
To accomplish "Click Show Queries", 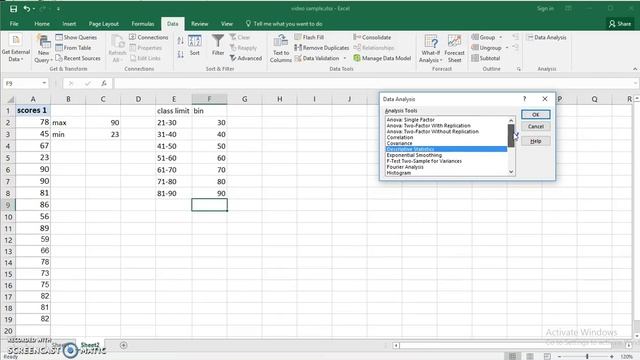I will pyautogui.click(x=76, y=37).
